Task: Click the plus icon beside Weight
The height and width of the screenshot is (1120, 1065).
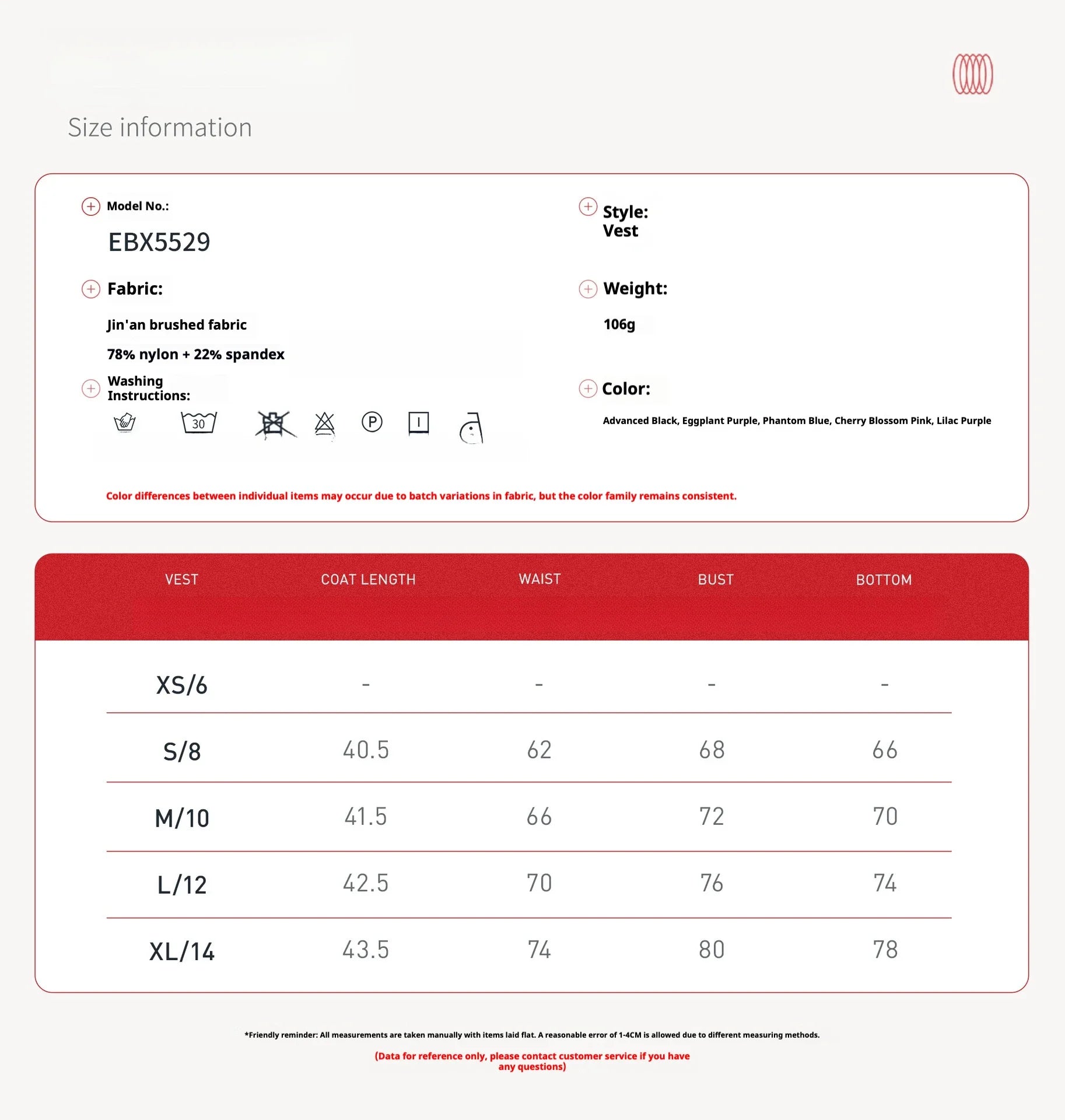Action: [587, 289]
